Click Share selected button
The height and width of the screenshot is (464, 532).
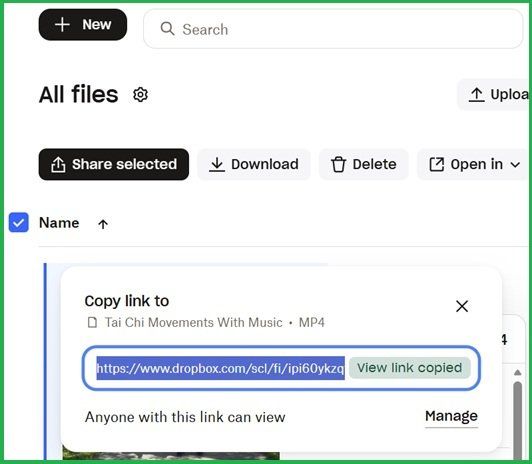click(x=114, y=165)
